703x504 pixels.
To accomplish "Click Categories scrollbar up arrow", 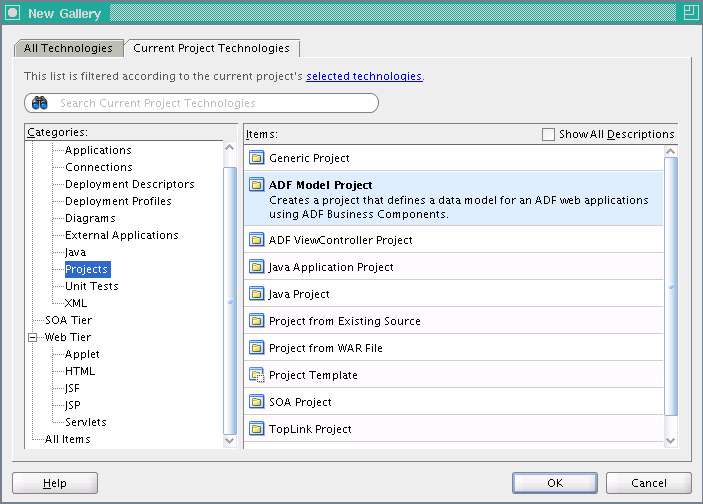I will pos(230,148).
